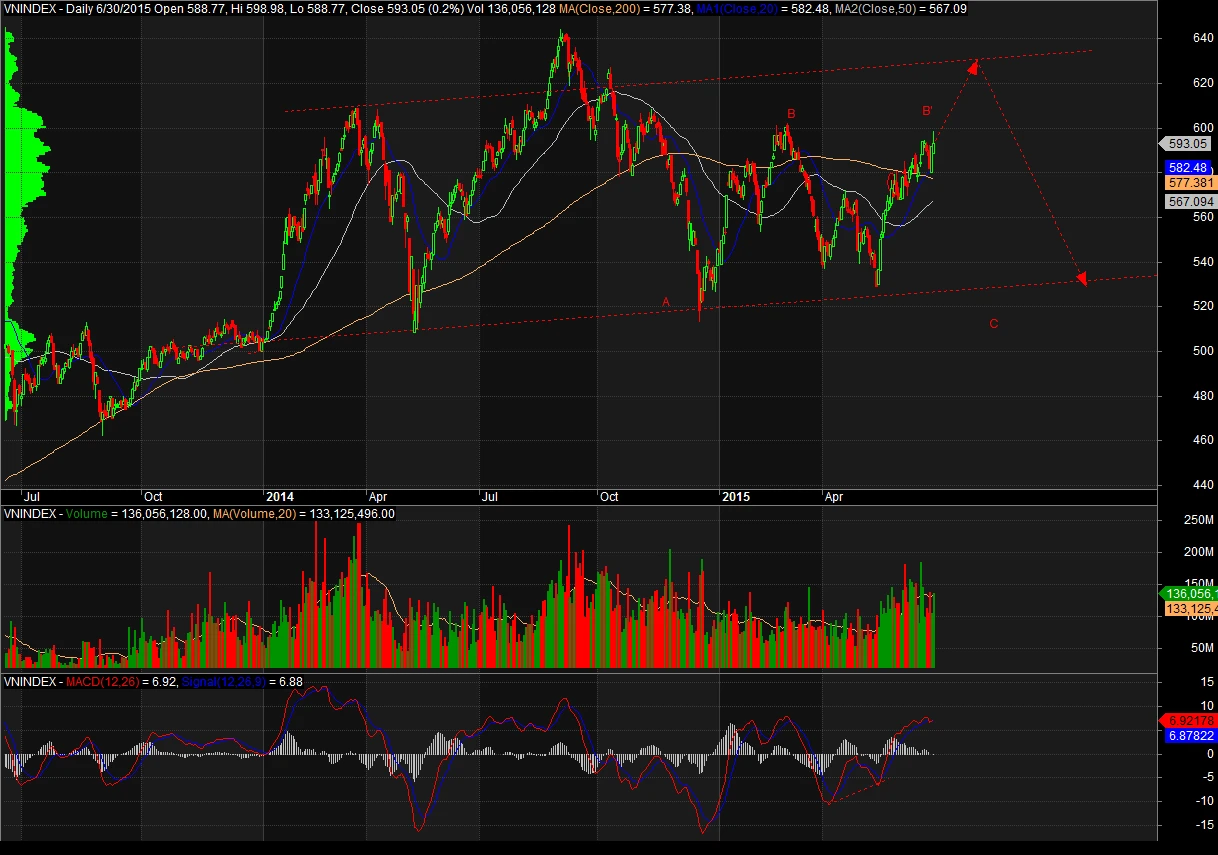Click the 2015 marker on time axis
This screenshot has width=1218, height=855.
pyautogui.click(x=736, y=497)
